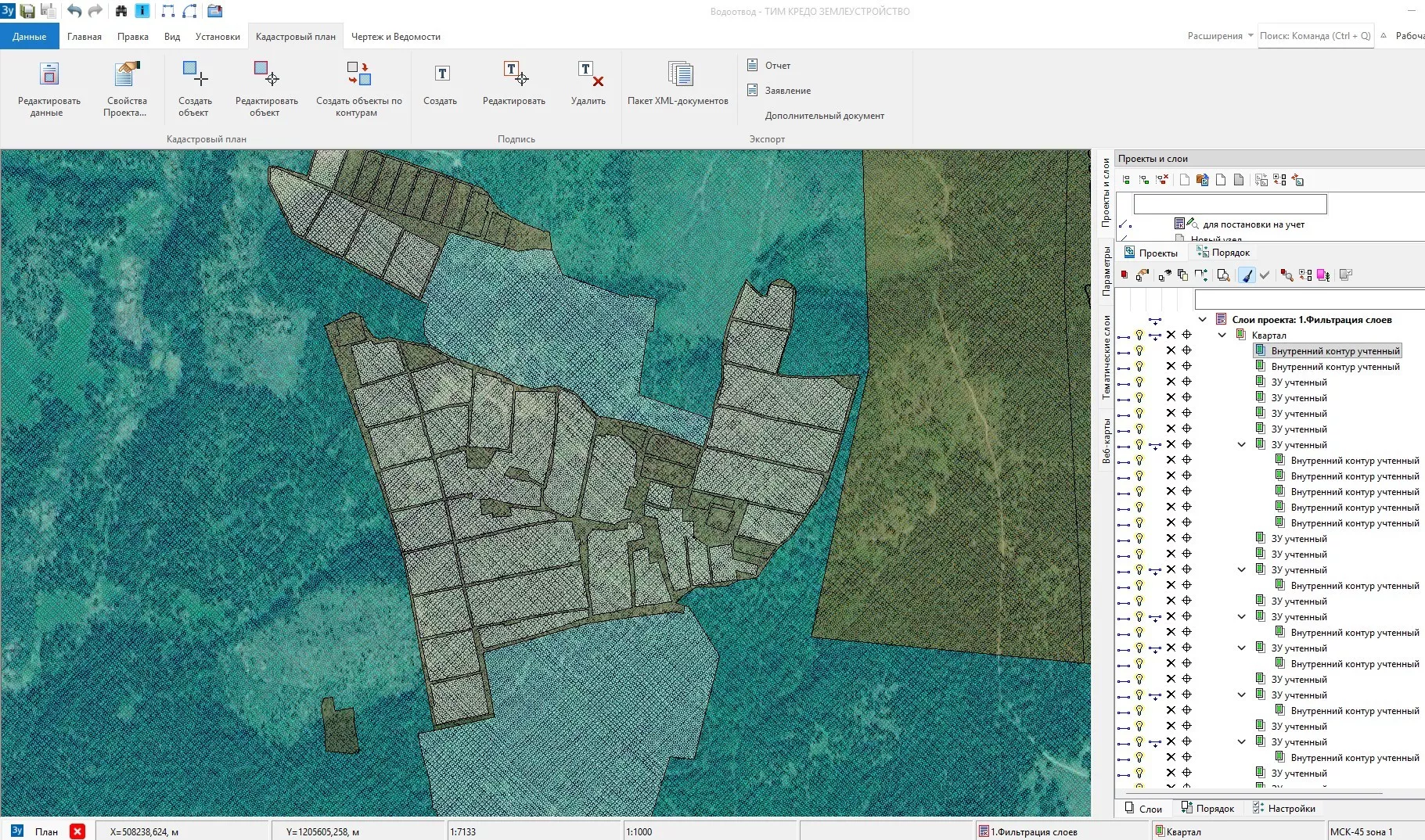Viewport: 1425px width, 840px height.
Task: Toggle lightbulb on first 'ЗУ учтенный' row
Action: tap(1139, 382)
